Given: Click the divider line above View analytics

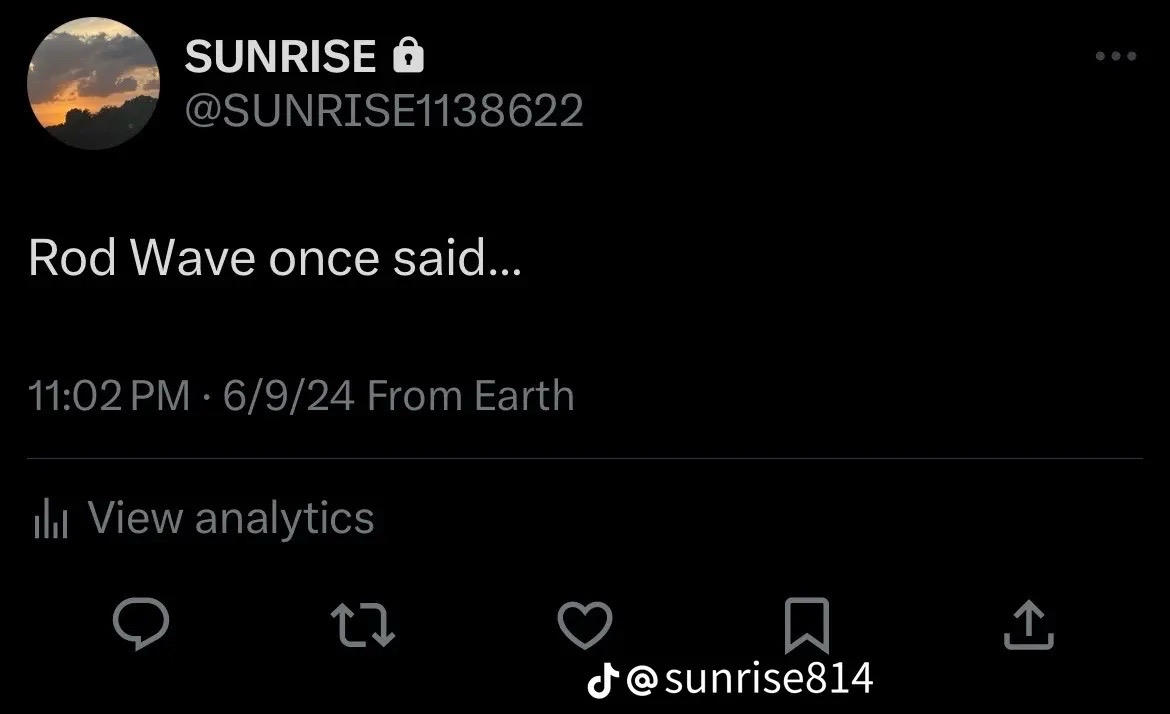Looking at the screenshot, I should (585, 458).
